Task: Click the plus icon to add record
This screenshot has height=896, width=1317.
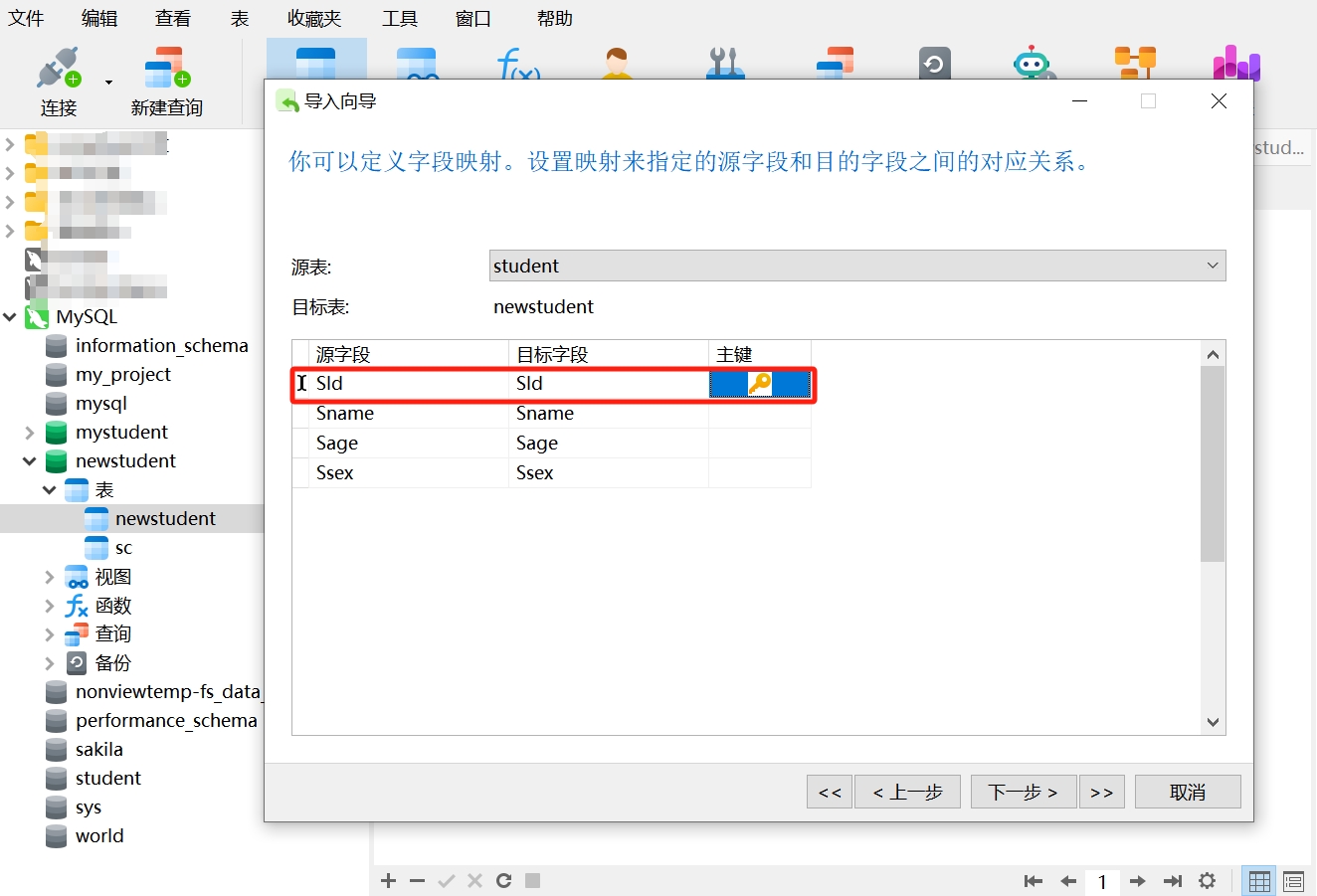Action: [389, 880]
